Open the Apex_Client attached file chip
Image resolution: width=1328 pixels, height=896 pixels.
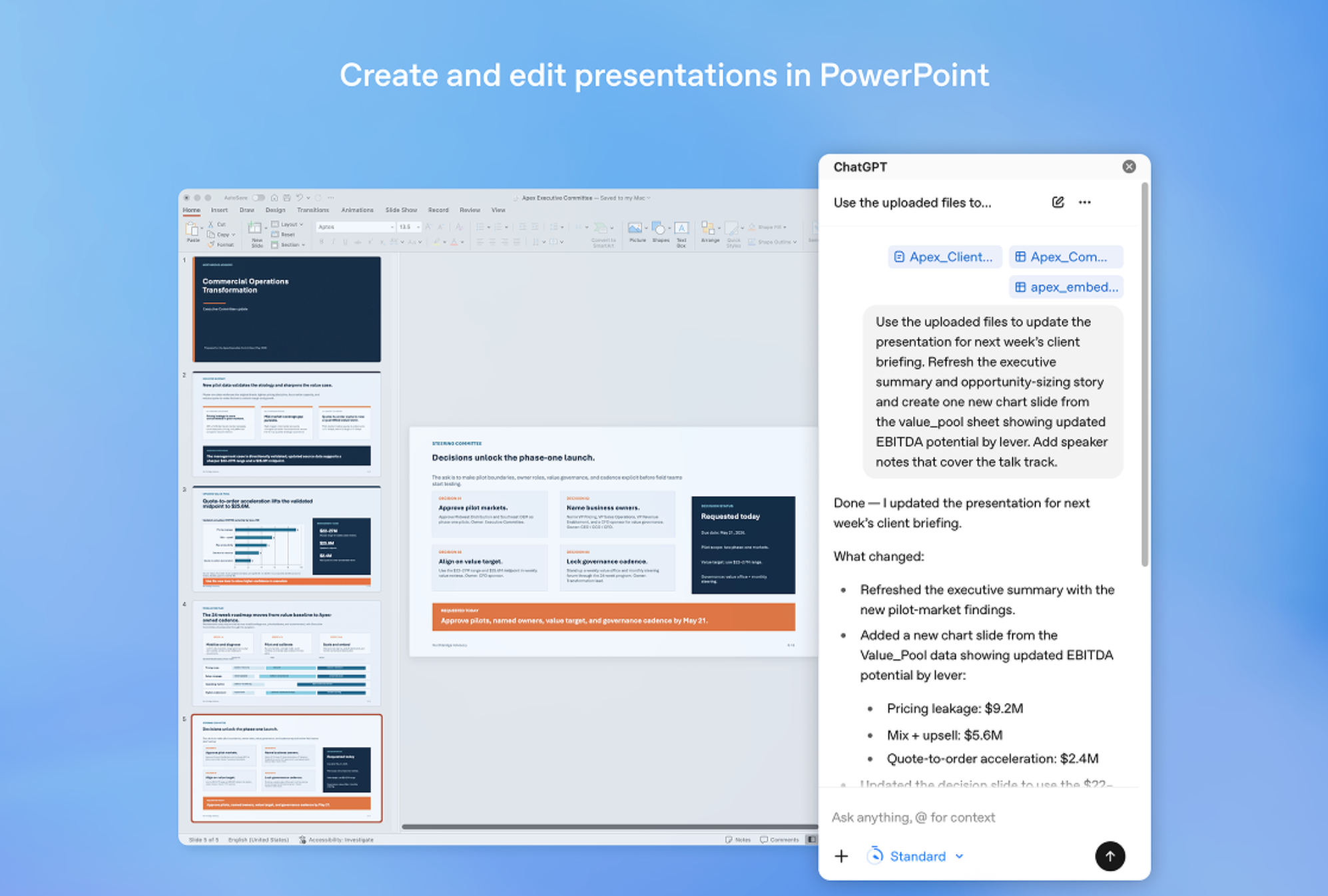944,257
